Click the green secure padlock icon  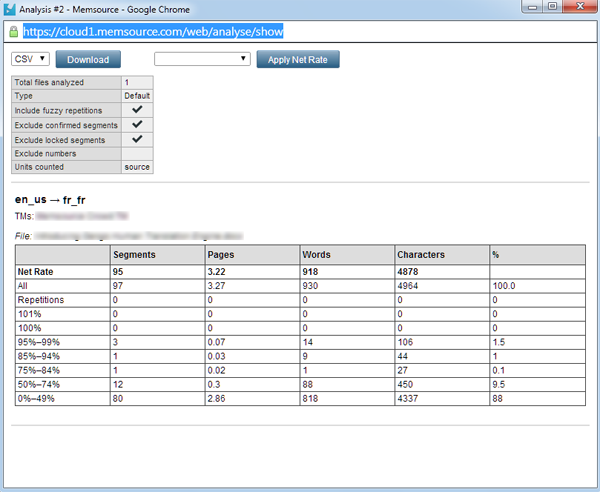point(13,31)
